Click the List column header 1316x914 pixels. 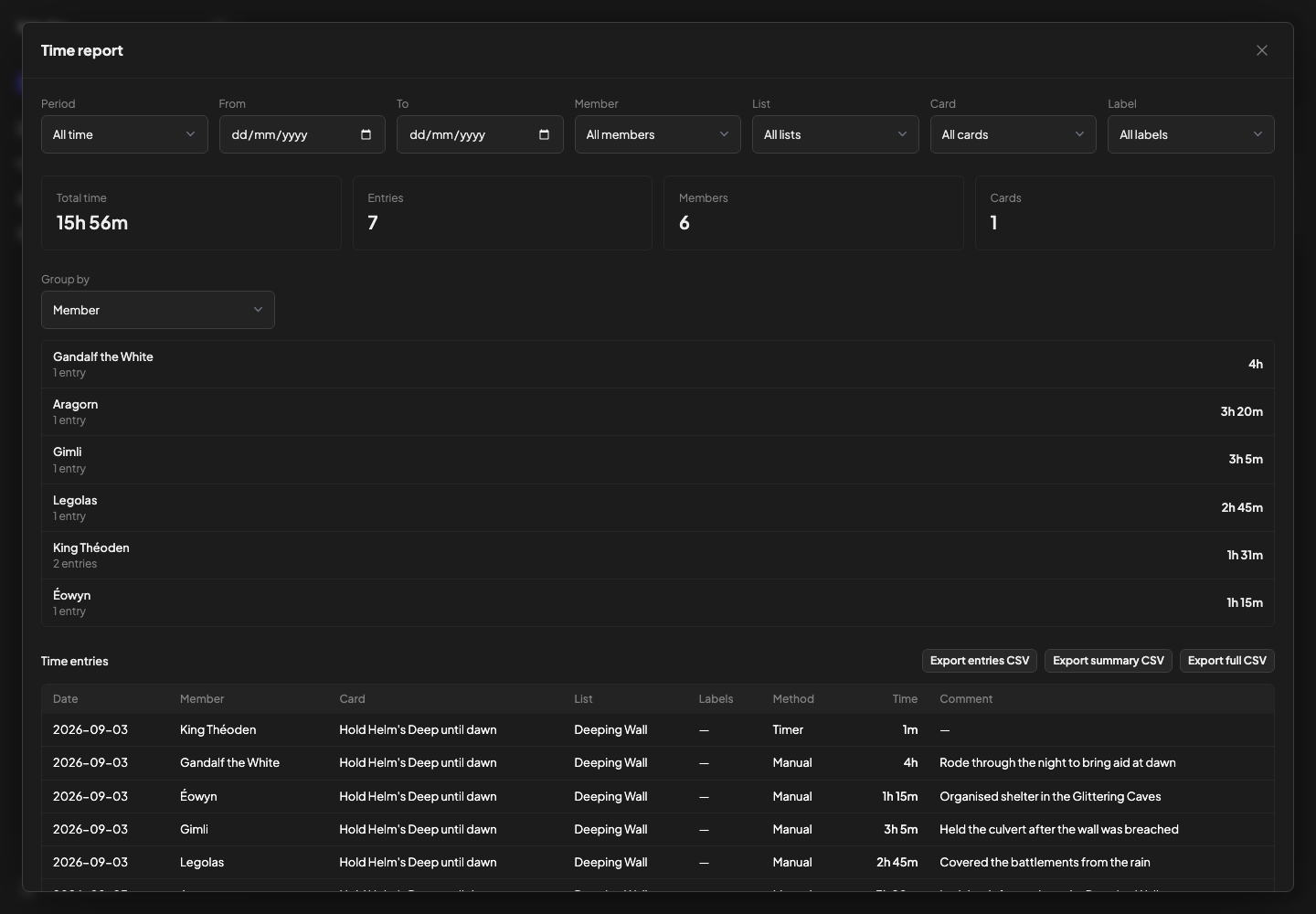[583, 699]
